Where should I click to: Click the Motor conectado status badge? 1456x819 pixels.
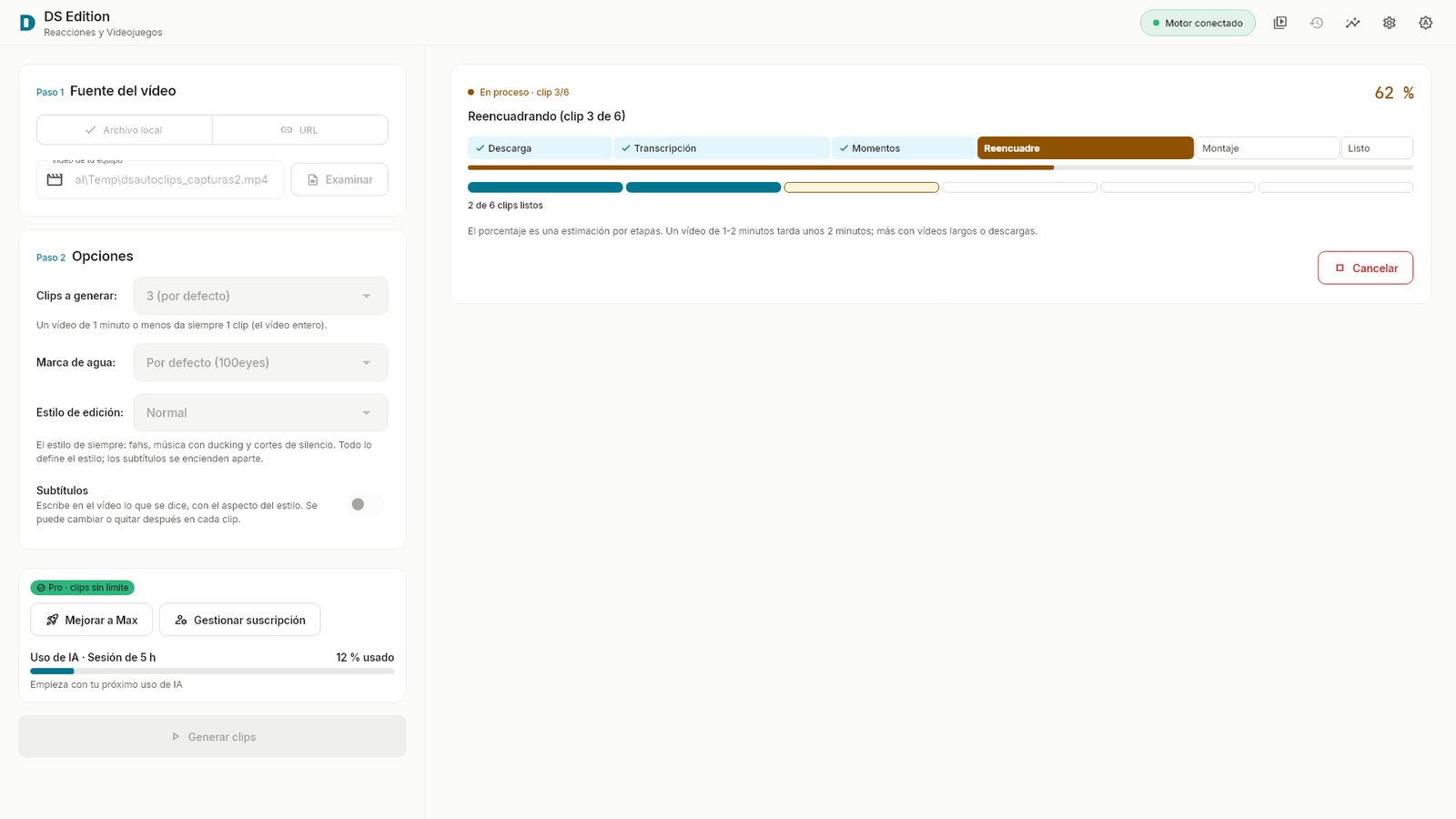point(1198,23)
